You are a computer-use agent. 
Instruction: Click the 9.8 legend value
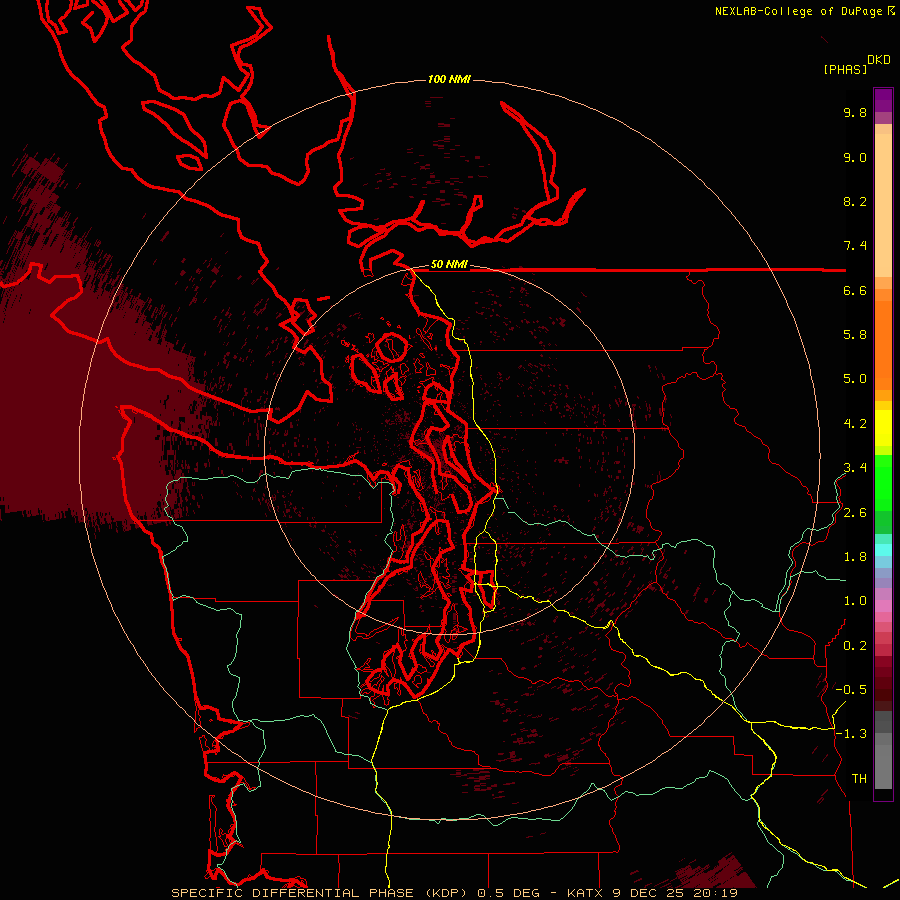tap(855, 112)
